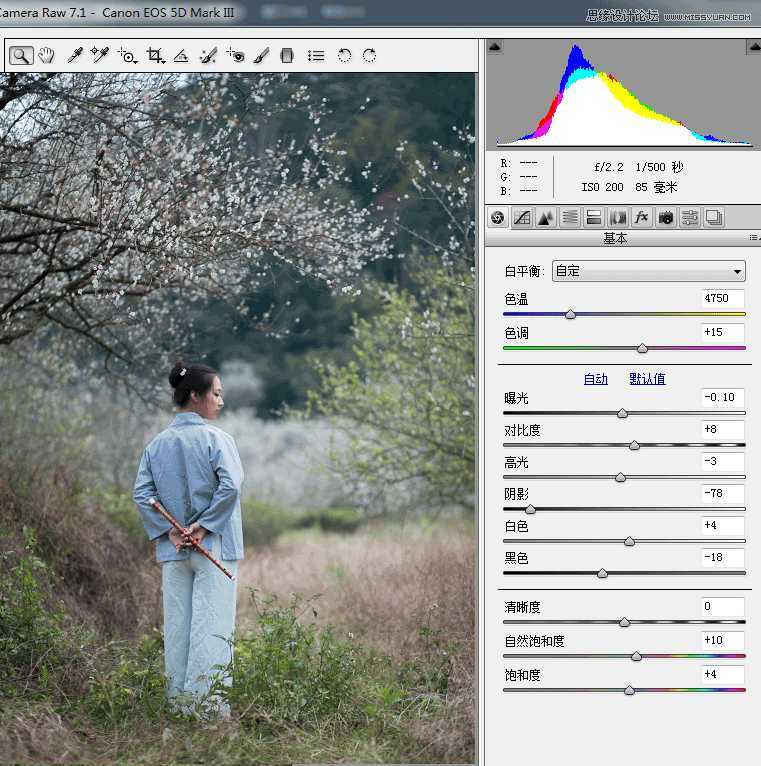Toggle shadow clipping warning on histogram

tap(494, 47)
